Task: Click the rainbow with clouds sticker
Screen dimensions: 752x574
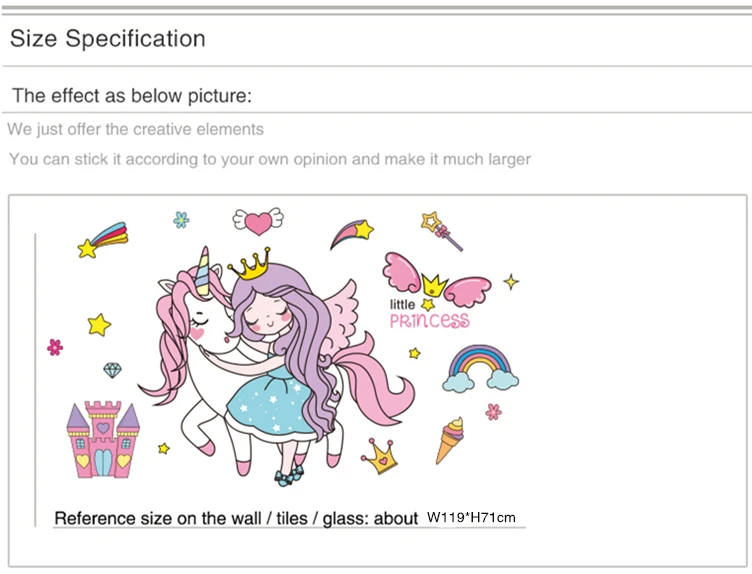Action: click(481, 368)
